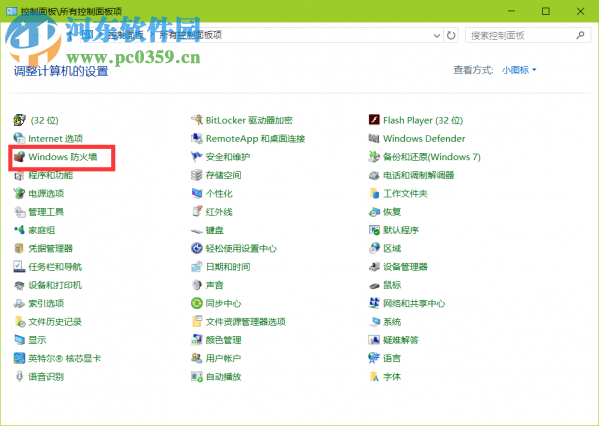Open 用户帐户 link

click(x=223, y=358)
